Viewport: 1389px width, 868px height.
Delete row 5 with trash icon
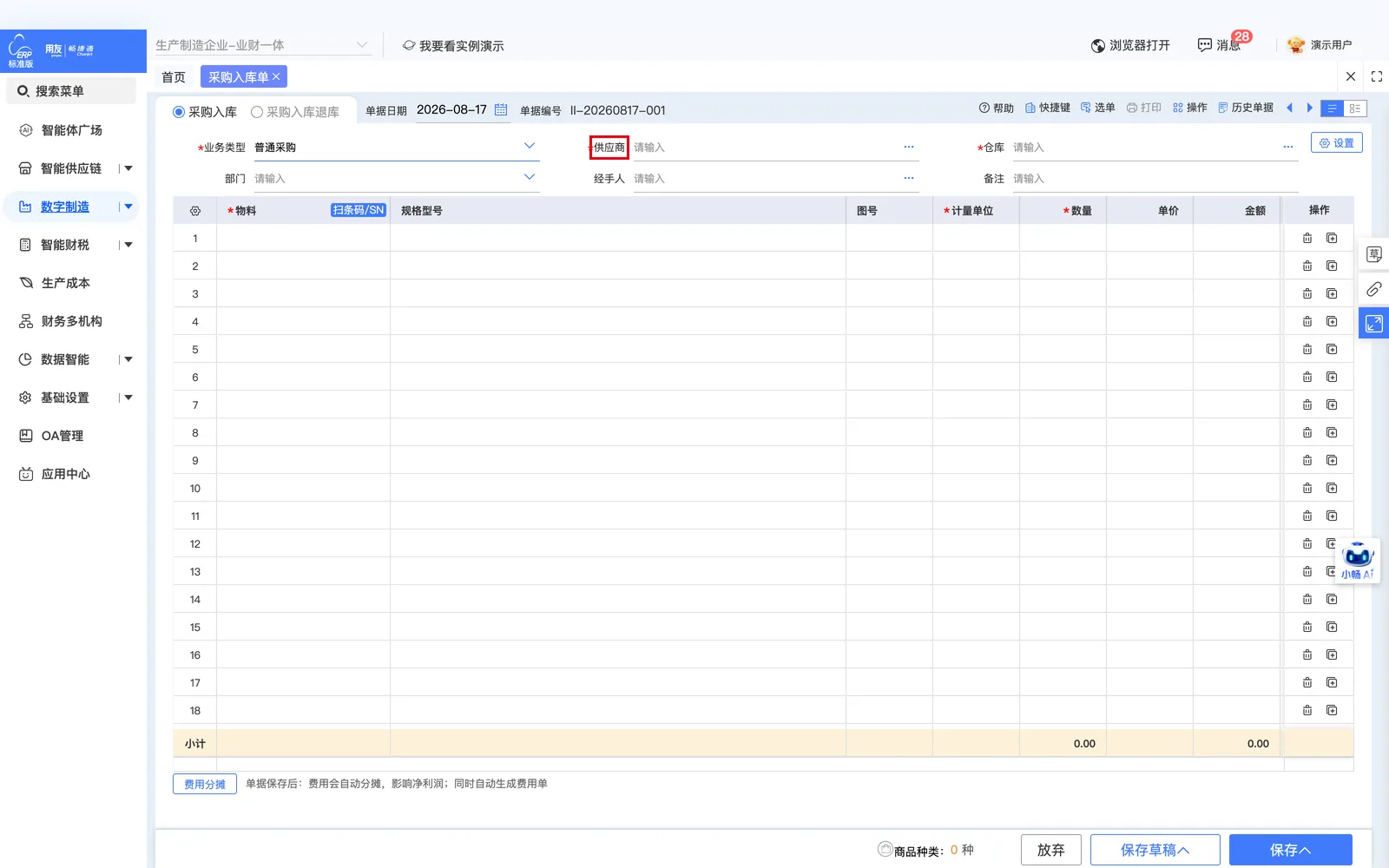1307,349
